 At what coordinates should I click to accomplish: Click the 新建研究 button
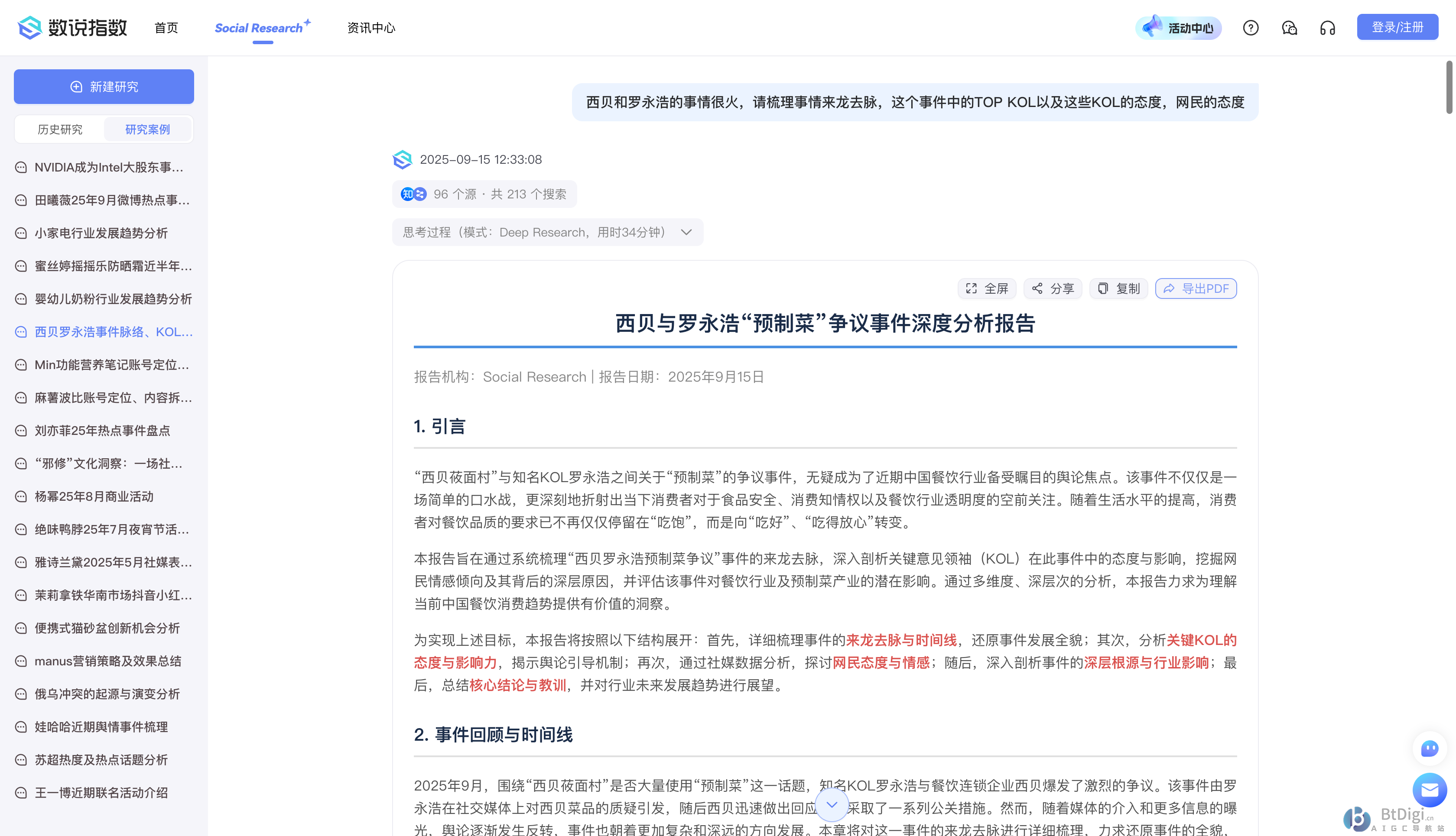pos(104,87)
